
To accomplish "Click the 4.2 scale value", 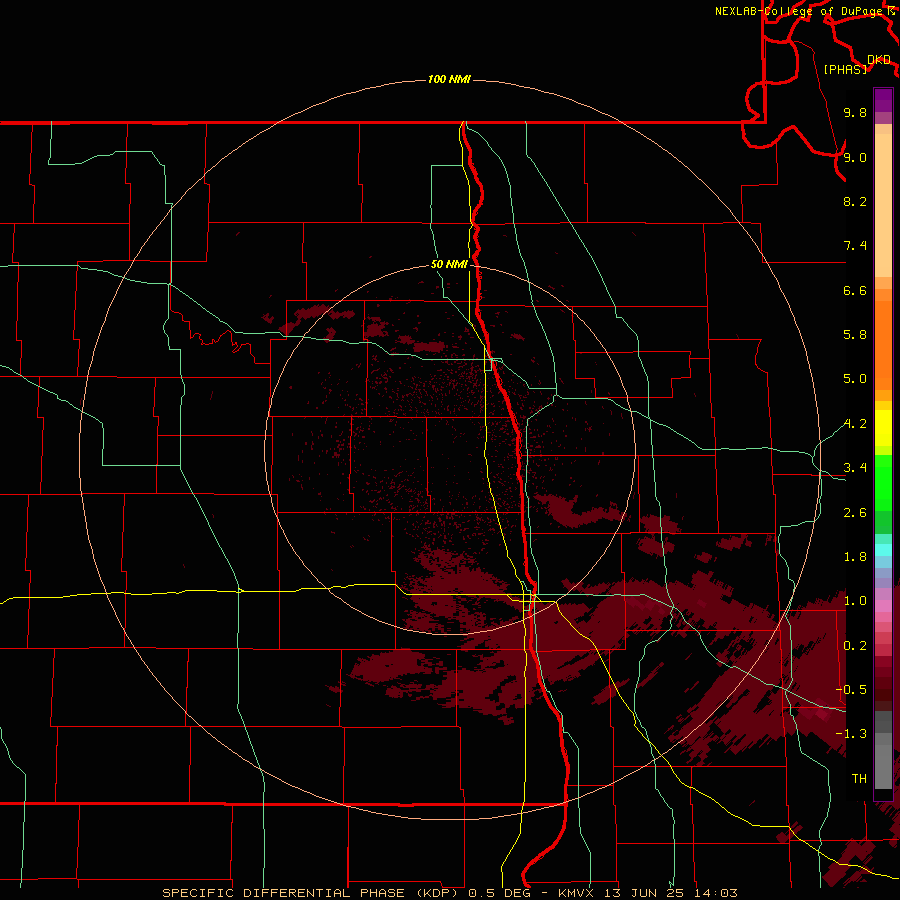I will pos(855,424).
